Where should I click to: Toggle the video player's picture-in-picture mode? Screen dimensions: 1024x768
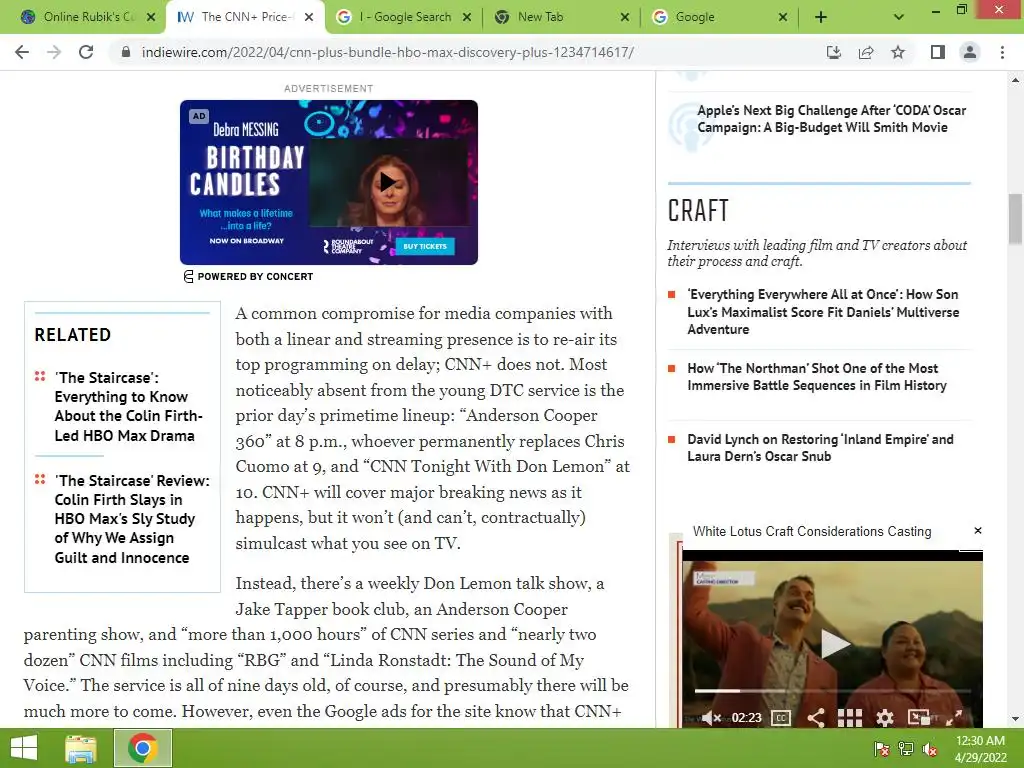click(x=919, y=718)
